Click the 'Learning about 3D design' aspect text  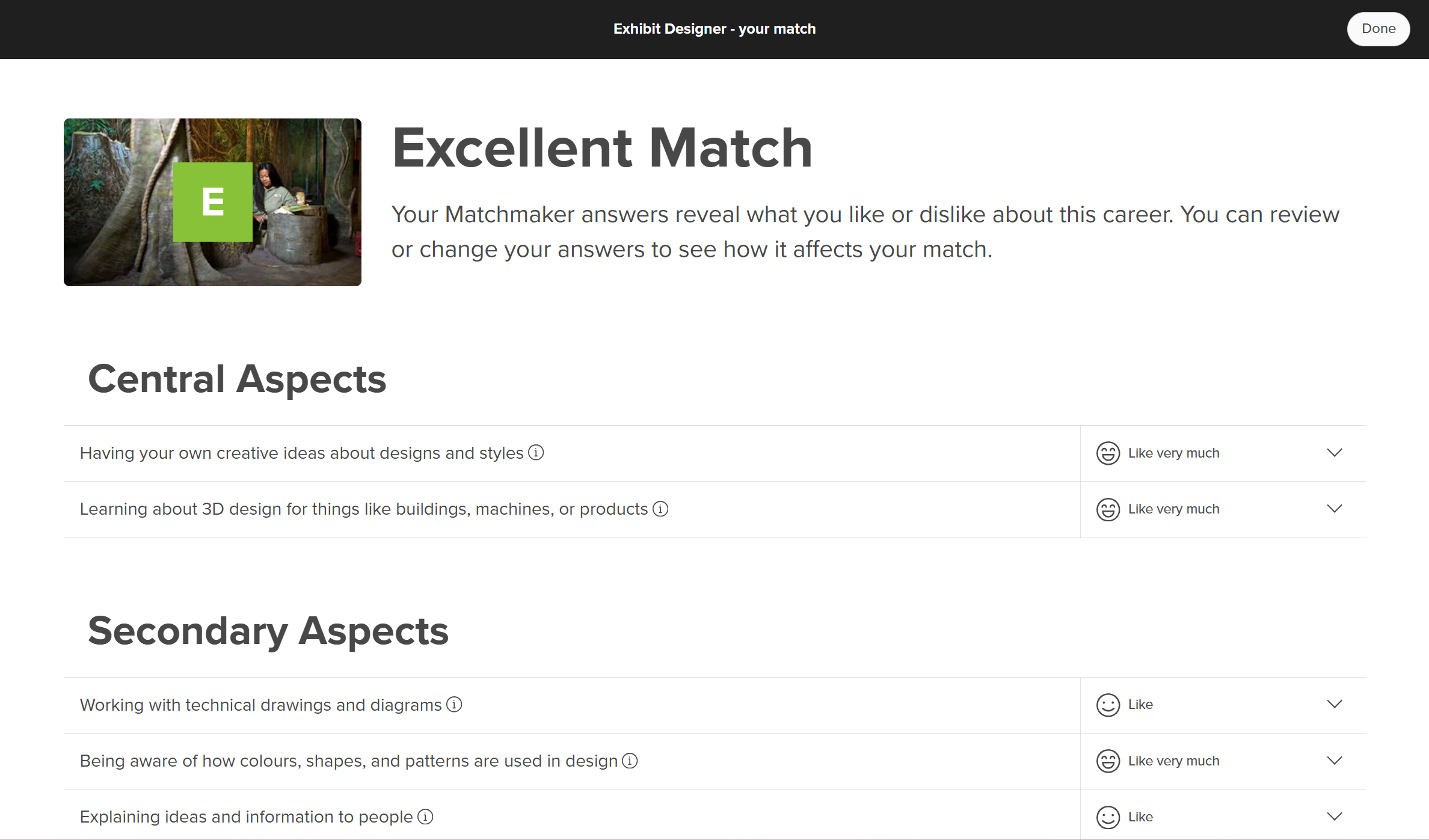363,509
